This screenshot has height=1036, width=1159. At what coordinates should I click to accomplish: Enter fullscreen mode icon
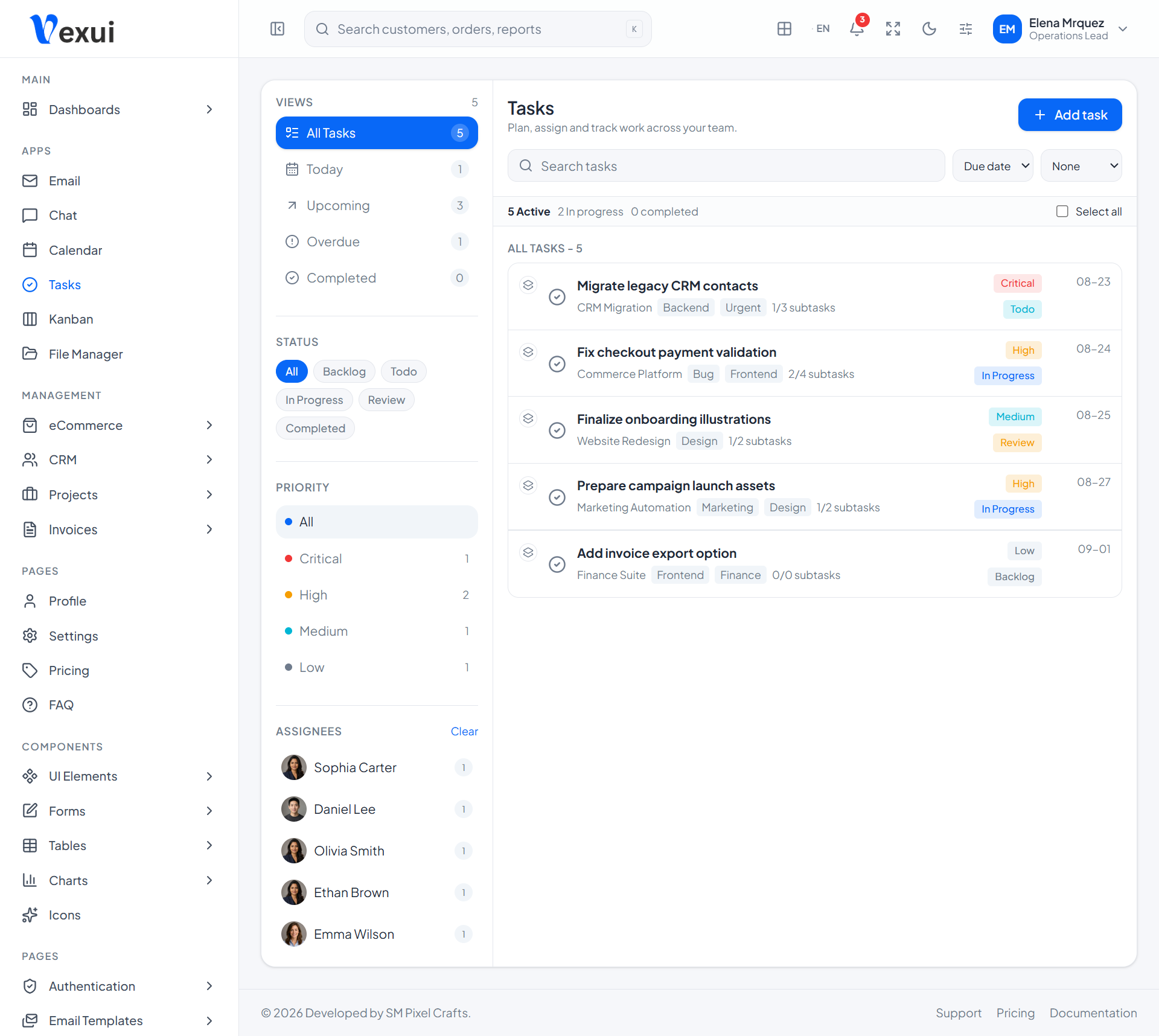pyautogui.click(x=893, y=29)
